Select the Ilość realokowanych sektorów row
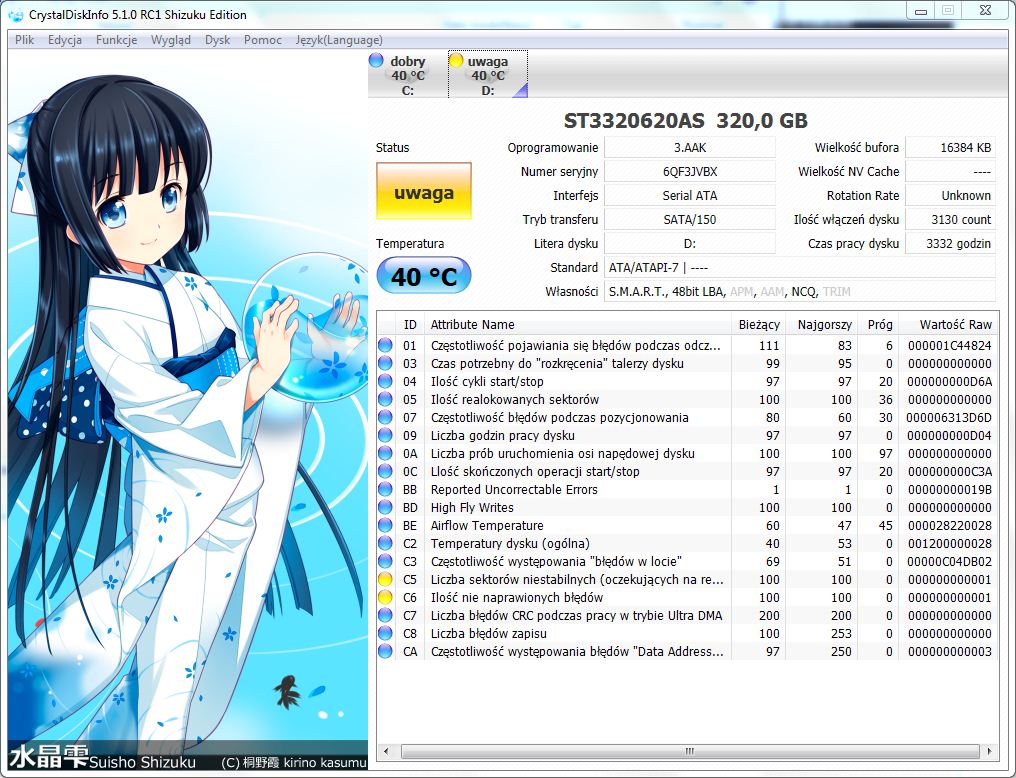The width and height of the screenshot is (1016, 778). pos(687,400)
